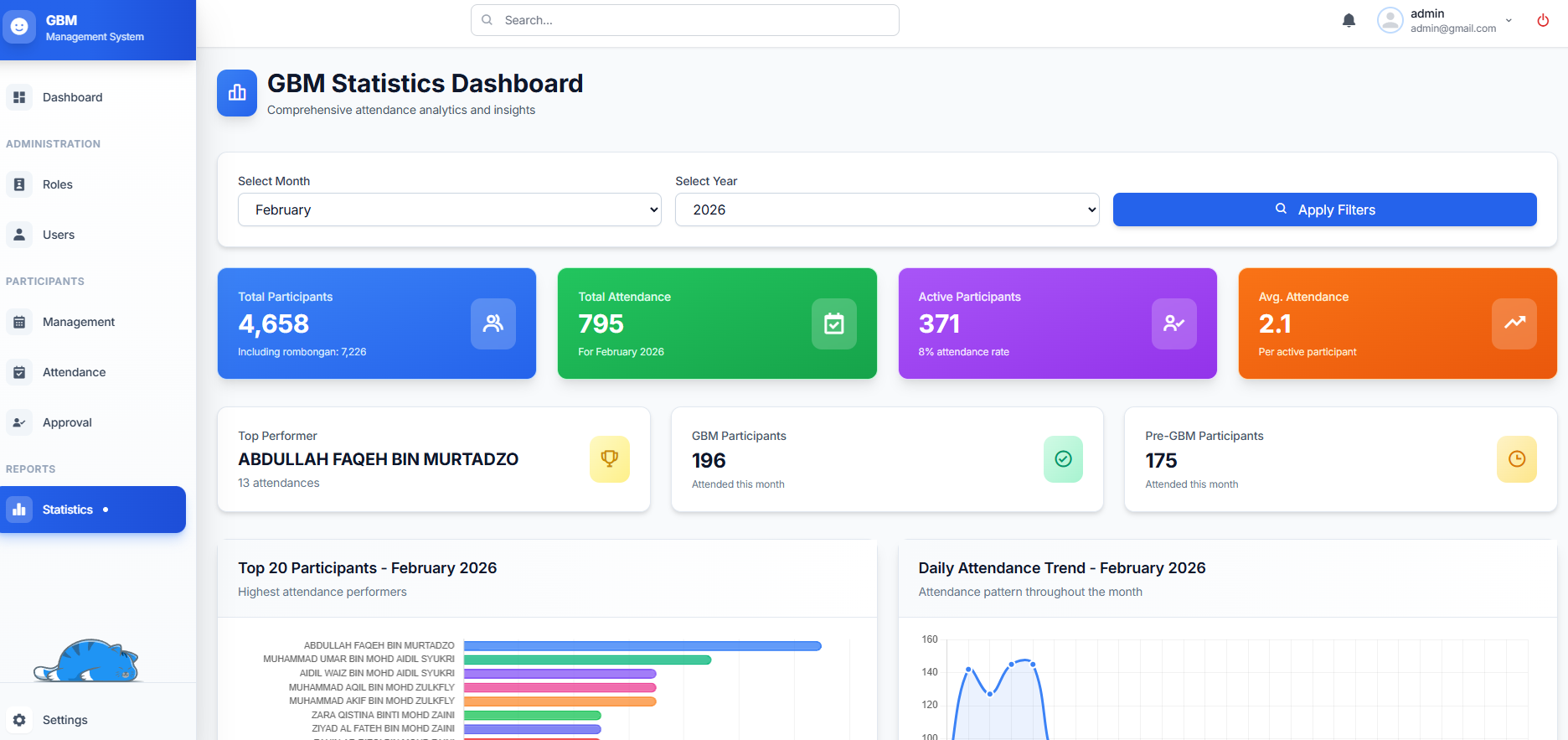Click the Daily Attendance Trend chart heading
This screenshot has height=740, width=1568.
click(1062, 568)
